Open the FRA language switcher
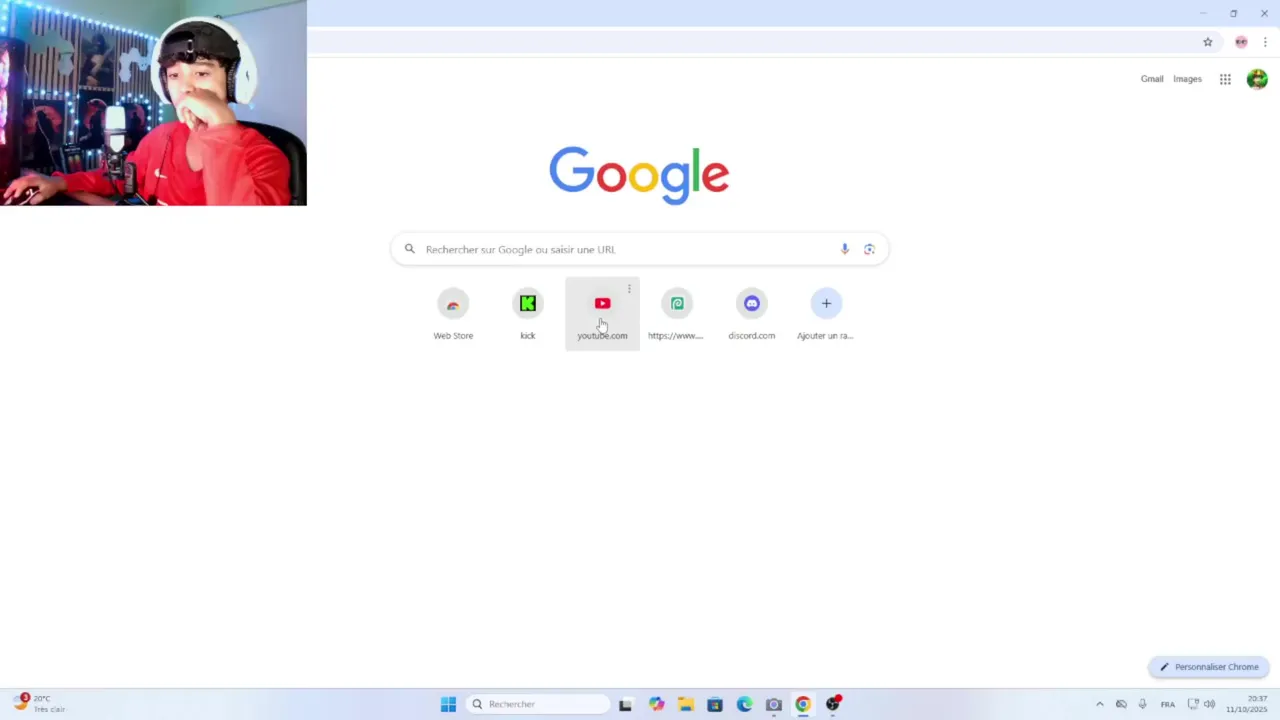This screenshot has width=1280, height=720. coord(1168,704)
